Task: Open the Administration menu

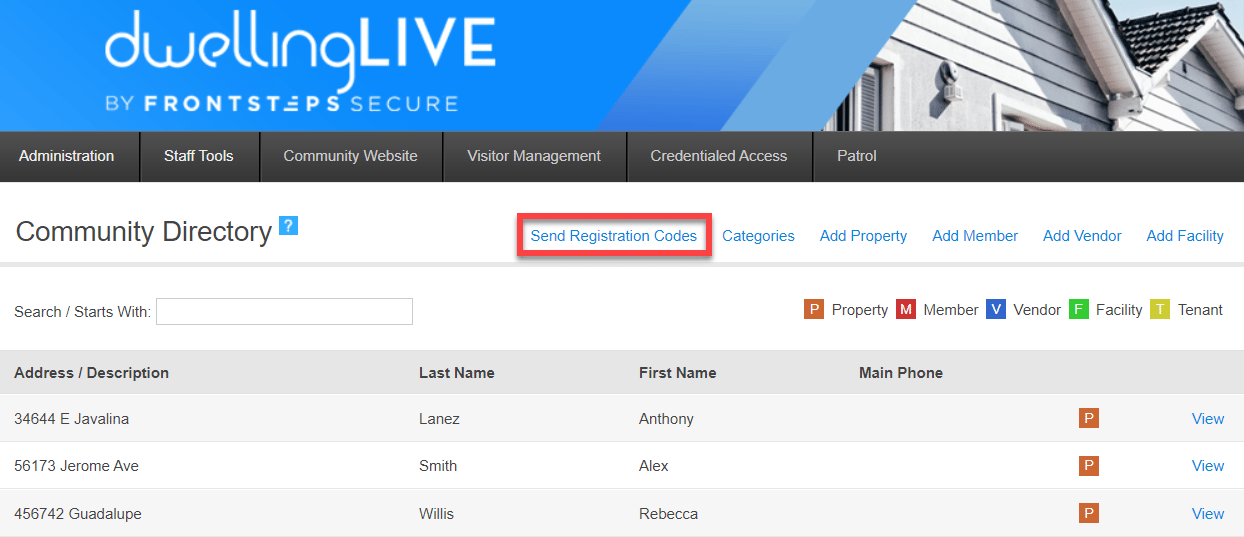Action: [x=67, y=156]
